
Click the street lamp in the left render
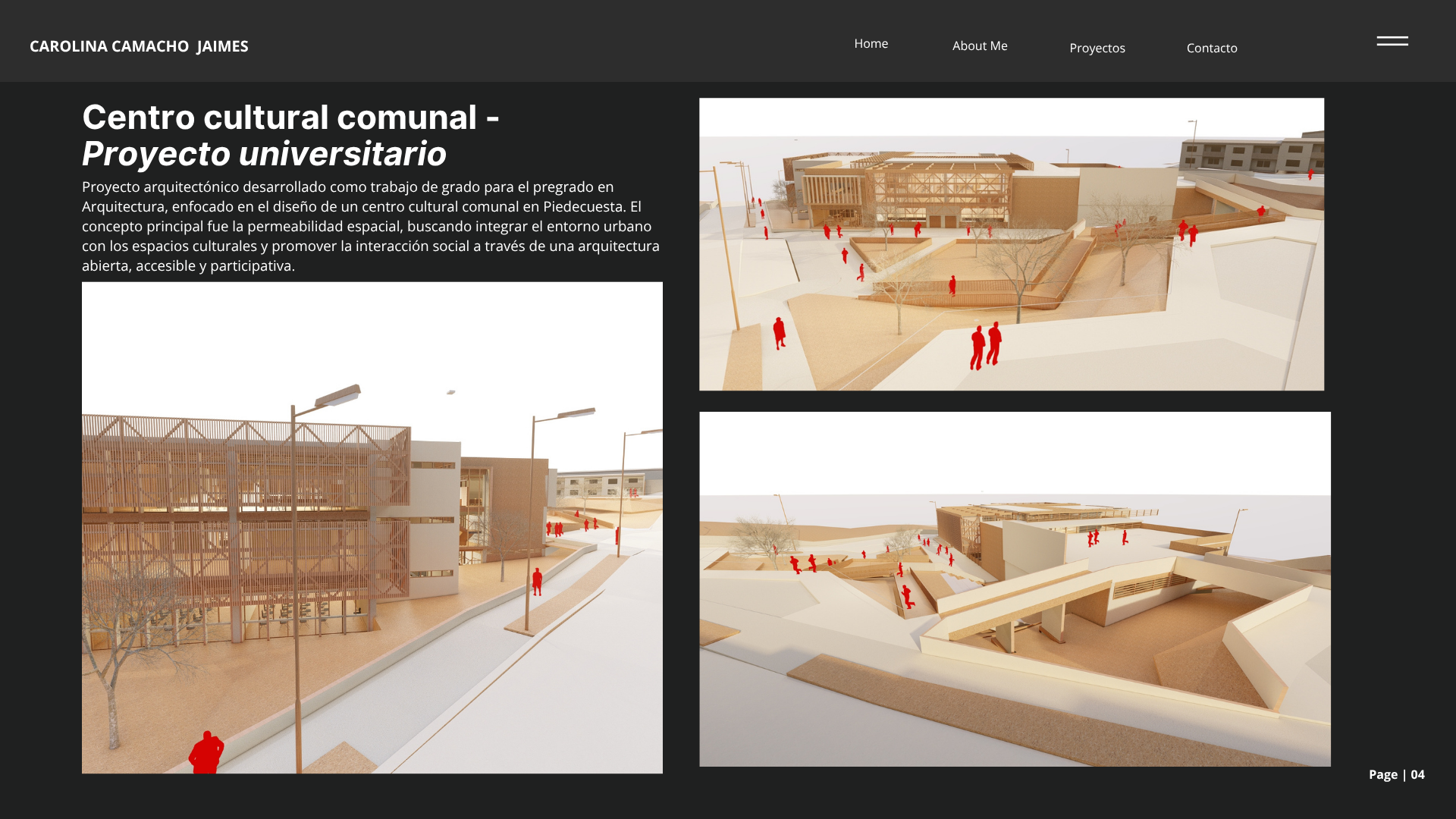tap(337, 394)
